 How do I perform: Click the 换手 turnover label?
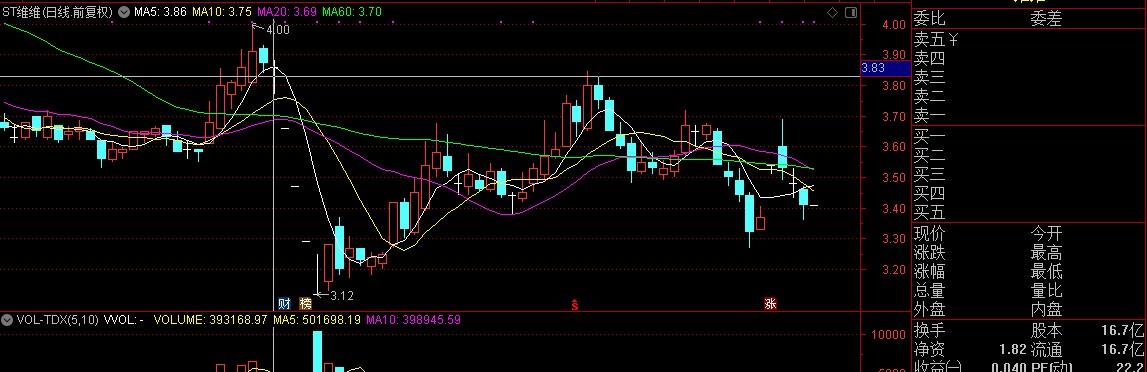[929, 331]
